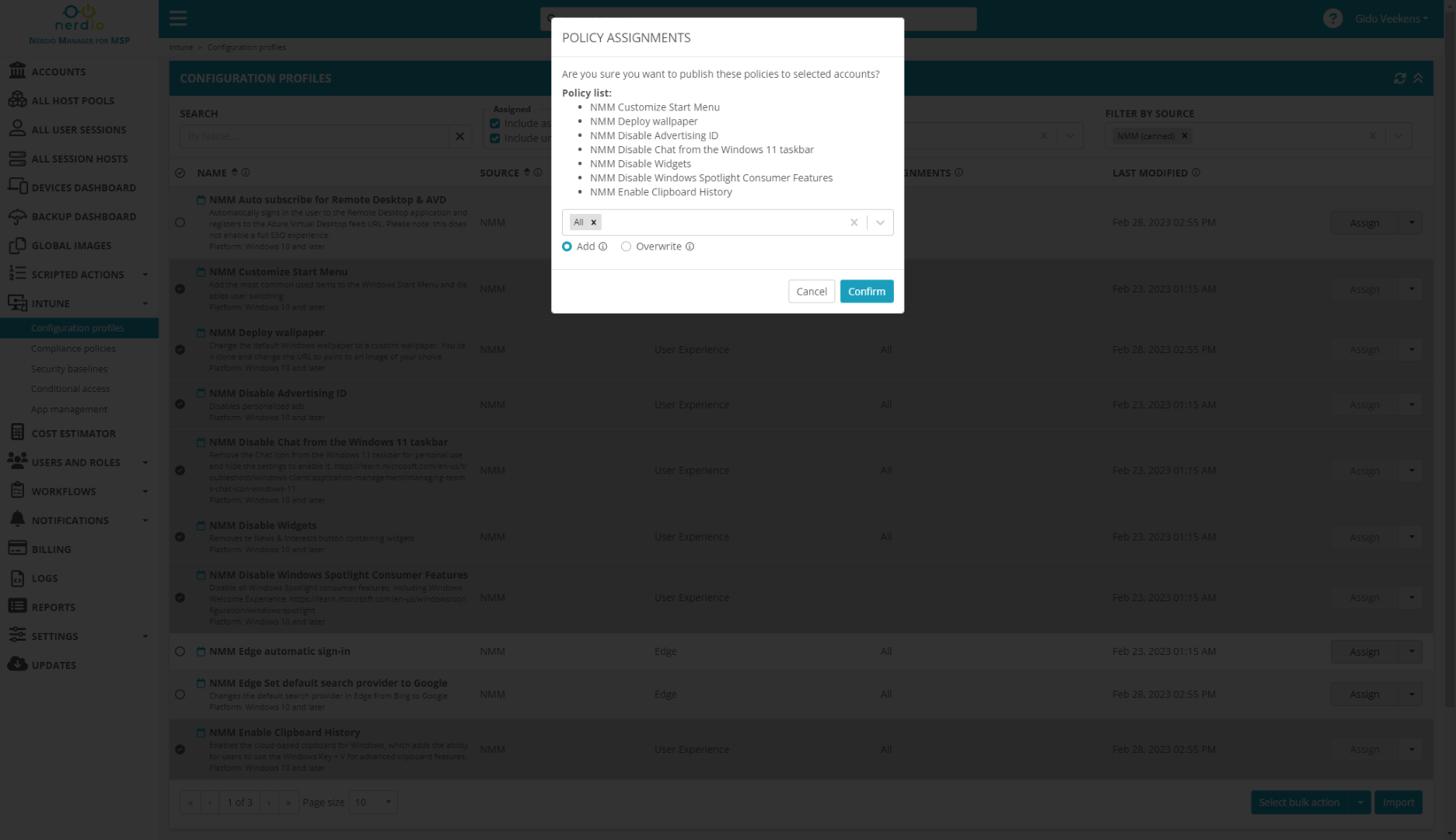1456x840 pixels.
Task: Toggle the select-all profiles checkbox
Action: tap(180, 173)
